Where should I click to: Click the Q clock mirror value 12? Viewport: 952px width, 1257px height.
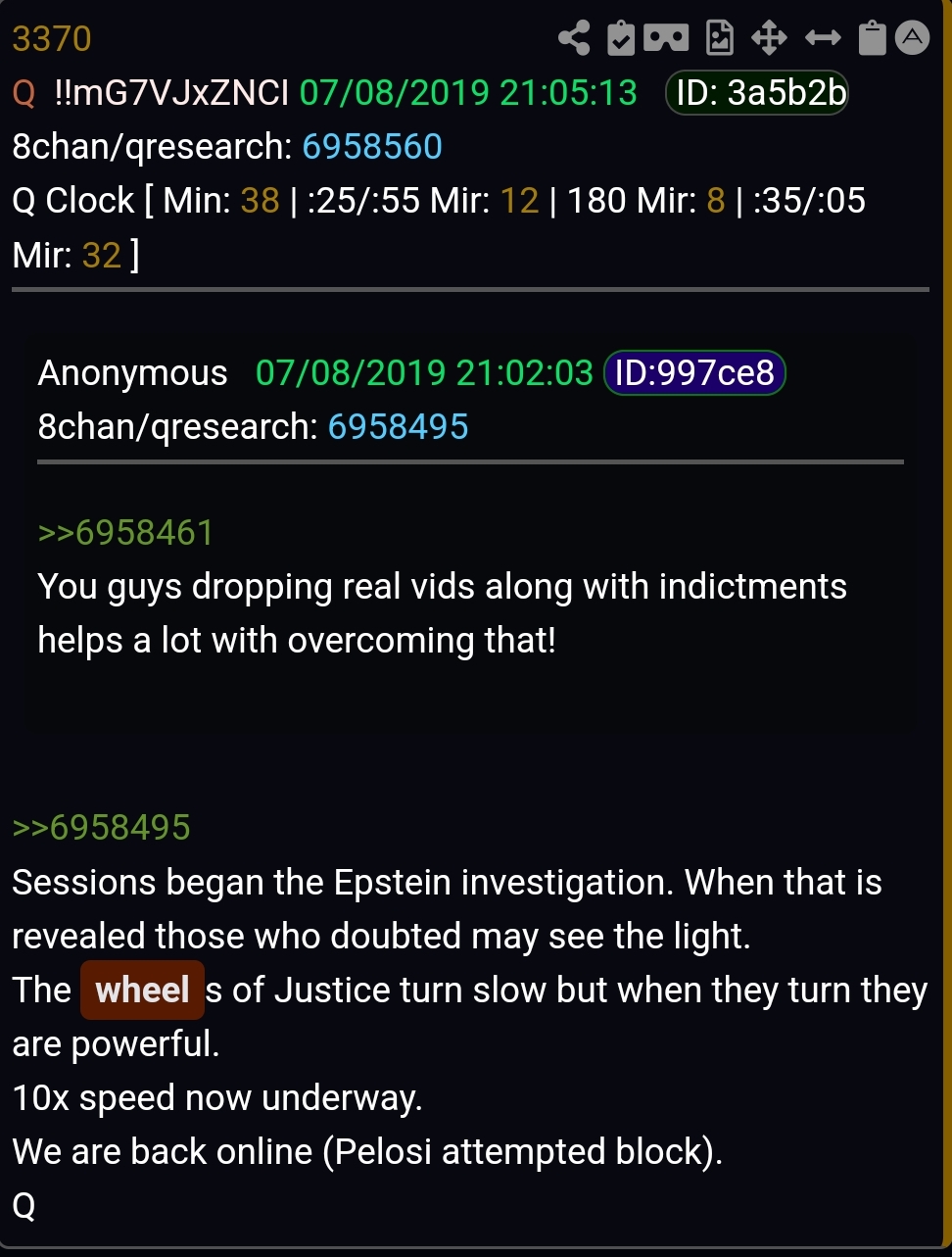click(x=519, y=200)
